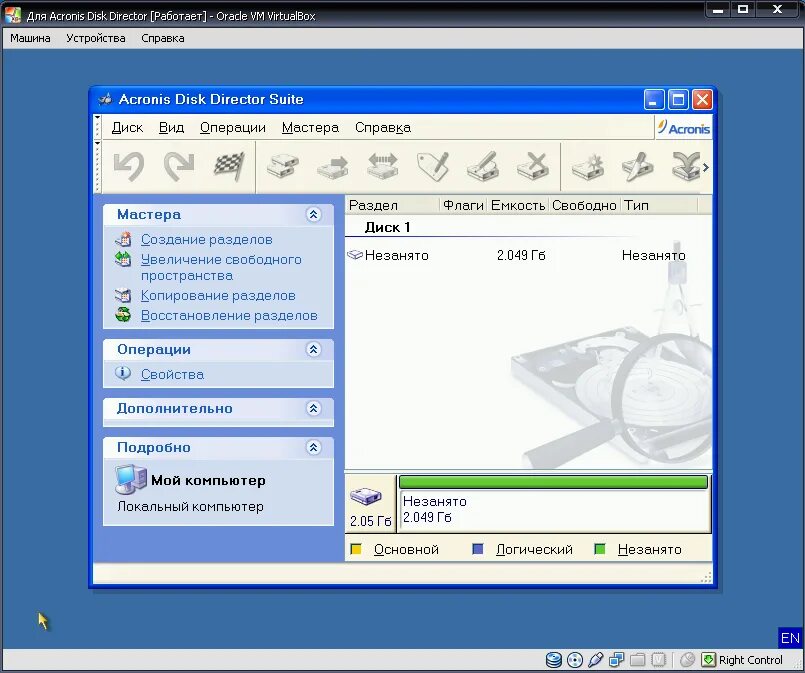The height and width of the screenshot is (673, 805).
Task: Click the VirtualBox shared folders indicator
Action: point(638,660)
